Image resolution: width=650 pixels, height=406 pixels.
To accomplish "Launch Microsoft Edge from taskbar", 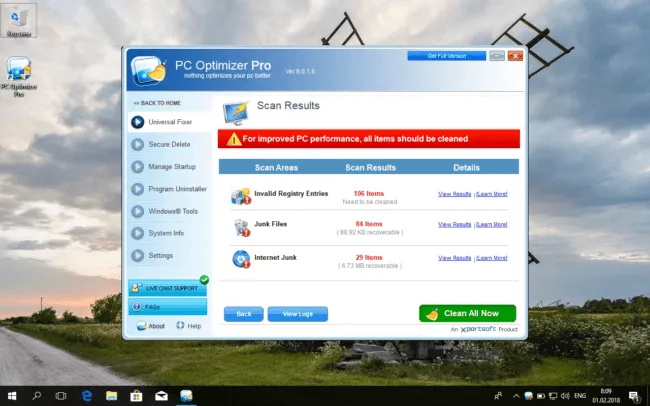I will coord(86,396).
